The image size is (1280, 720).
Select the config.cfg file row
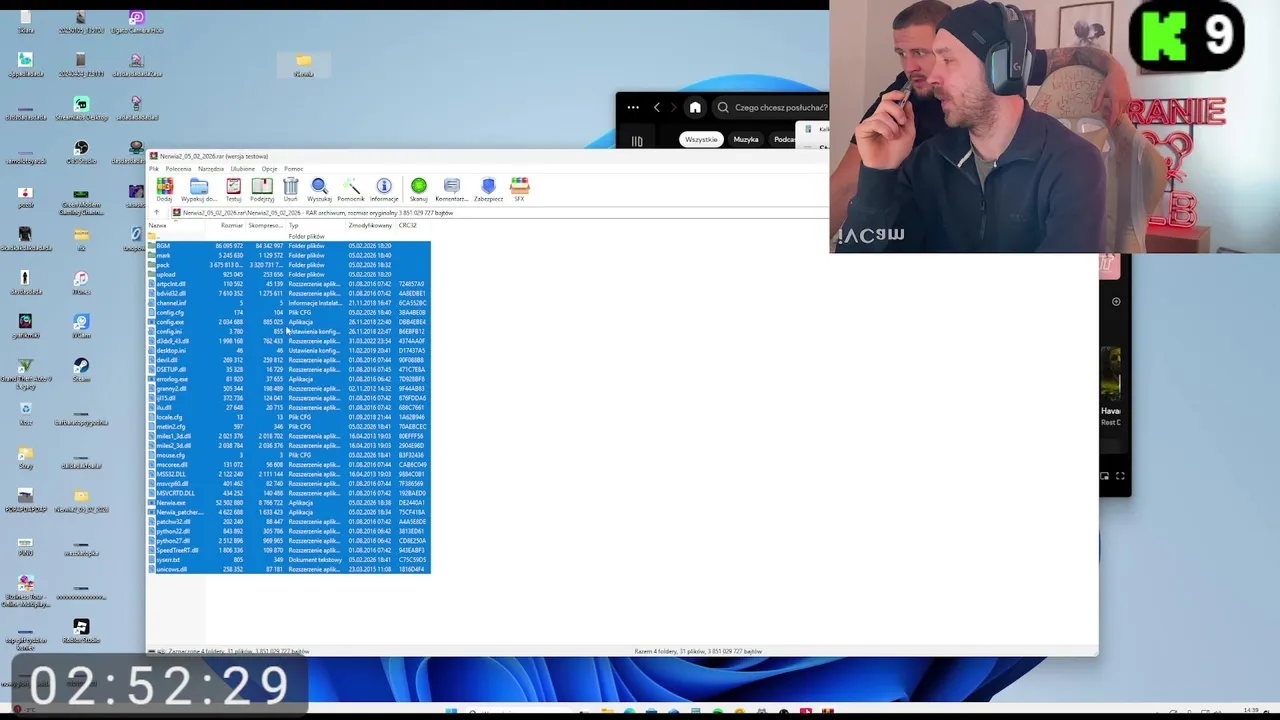click(x=289, y=313)
